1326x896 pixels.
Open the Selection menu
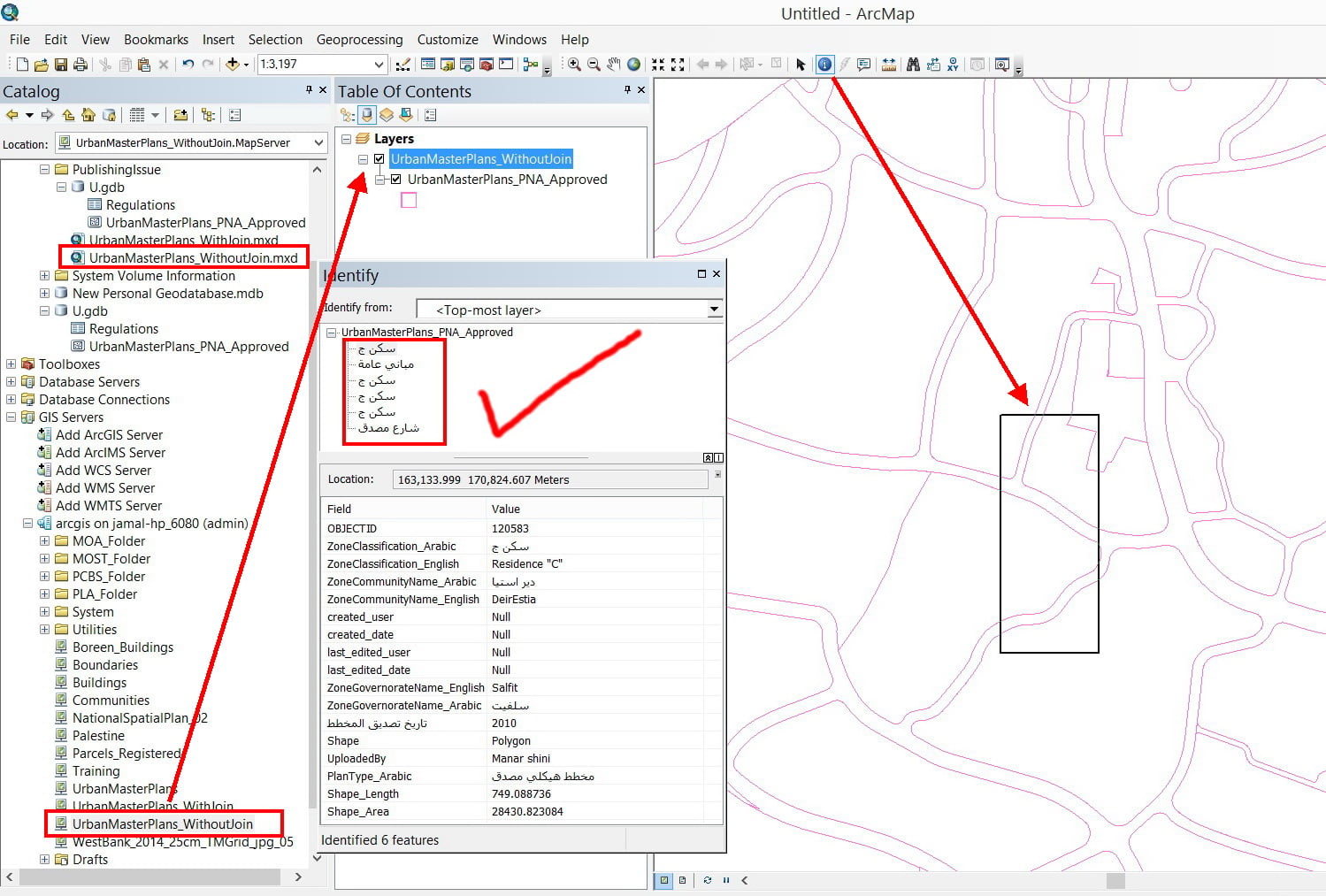click(x=275, y=40)
